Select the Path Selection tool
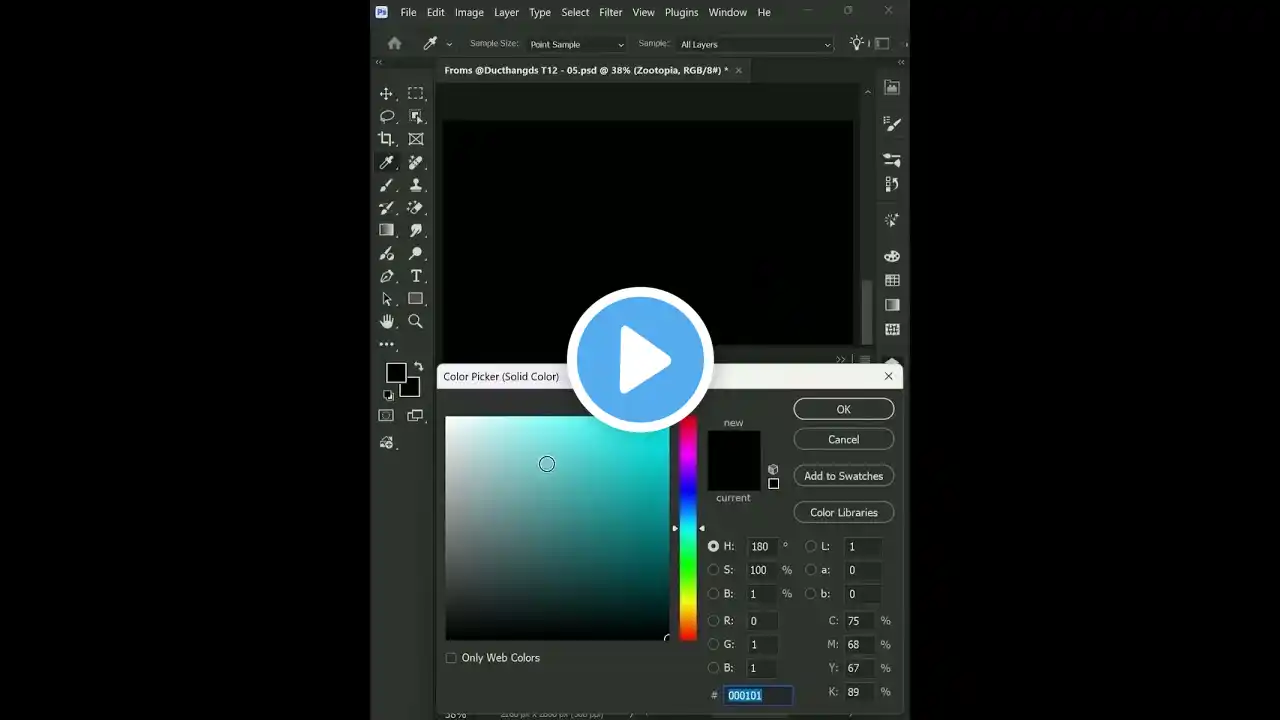This screenshot has width=1280, height=720. [386, 299]
